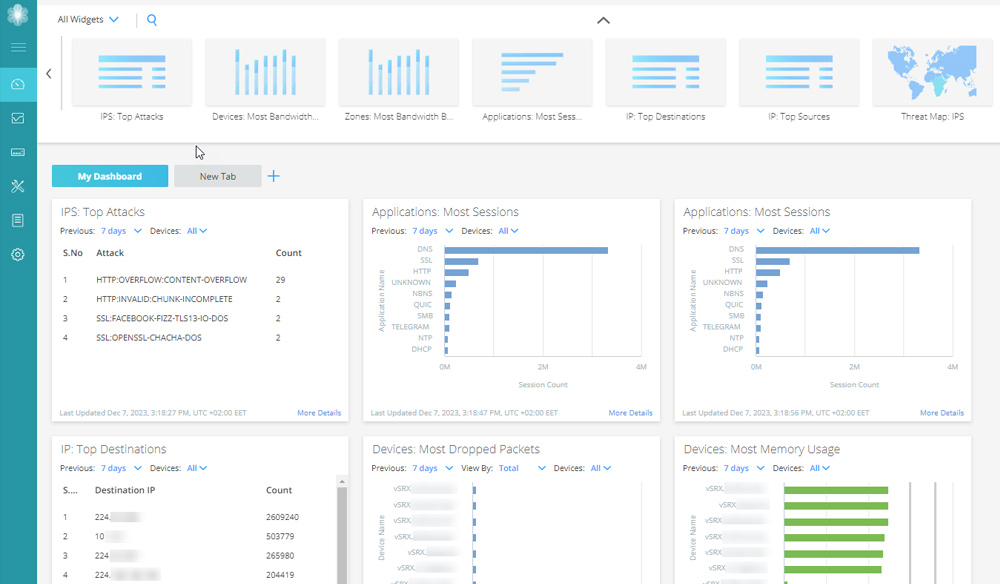Collapse the widget carousel with up chevron
The image size is (1000, 584).
point(603,20)
